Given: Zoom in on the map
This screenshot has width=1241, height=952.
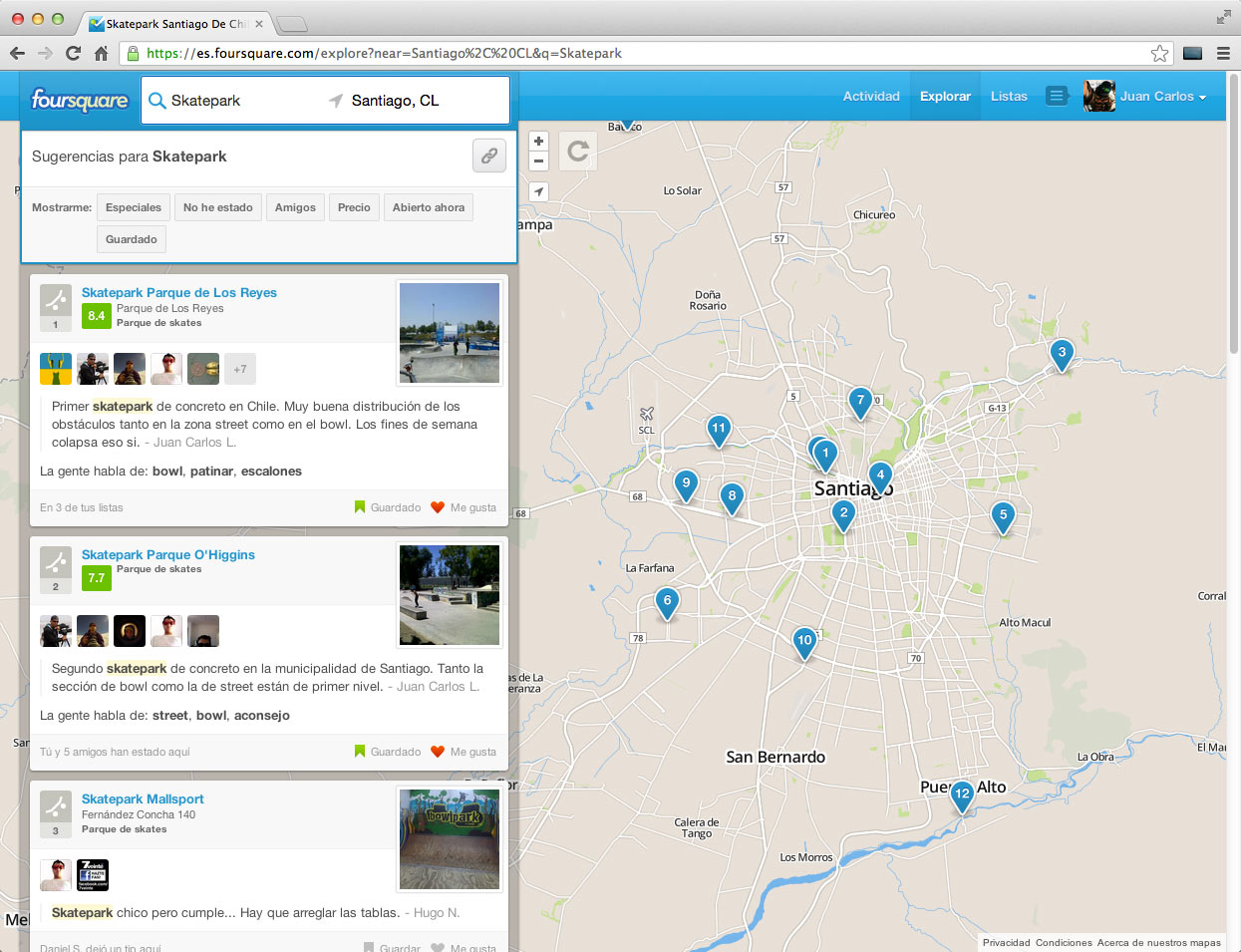Looking at the screenshot, I should [538, 142].
